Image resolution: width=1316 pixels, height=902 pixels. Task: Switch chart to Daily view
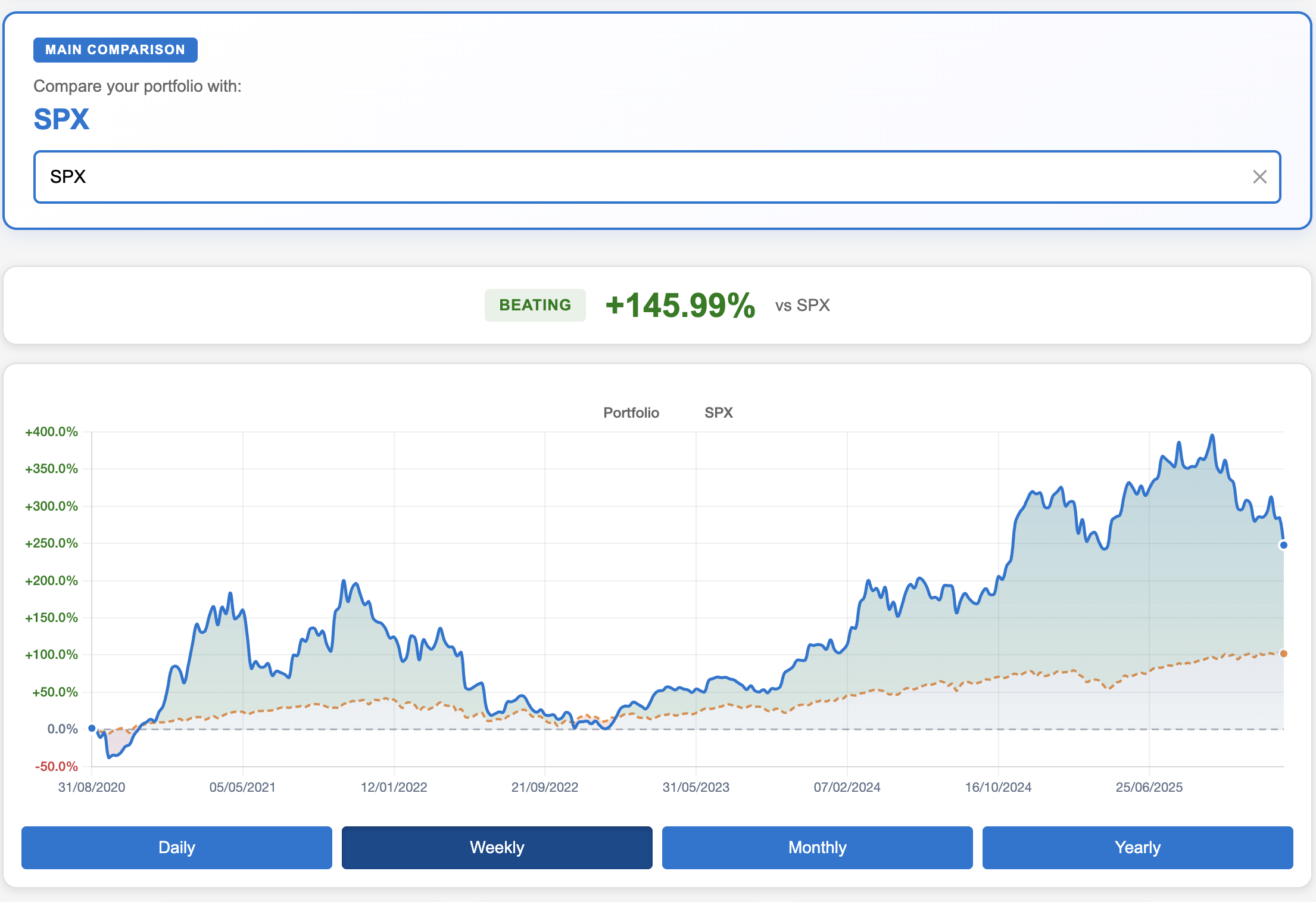point(177,847)
